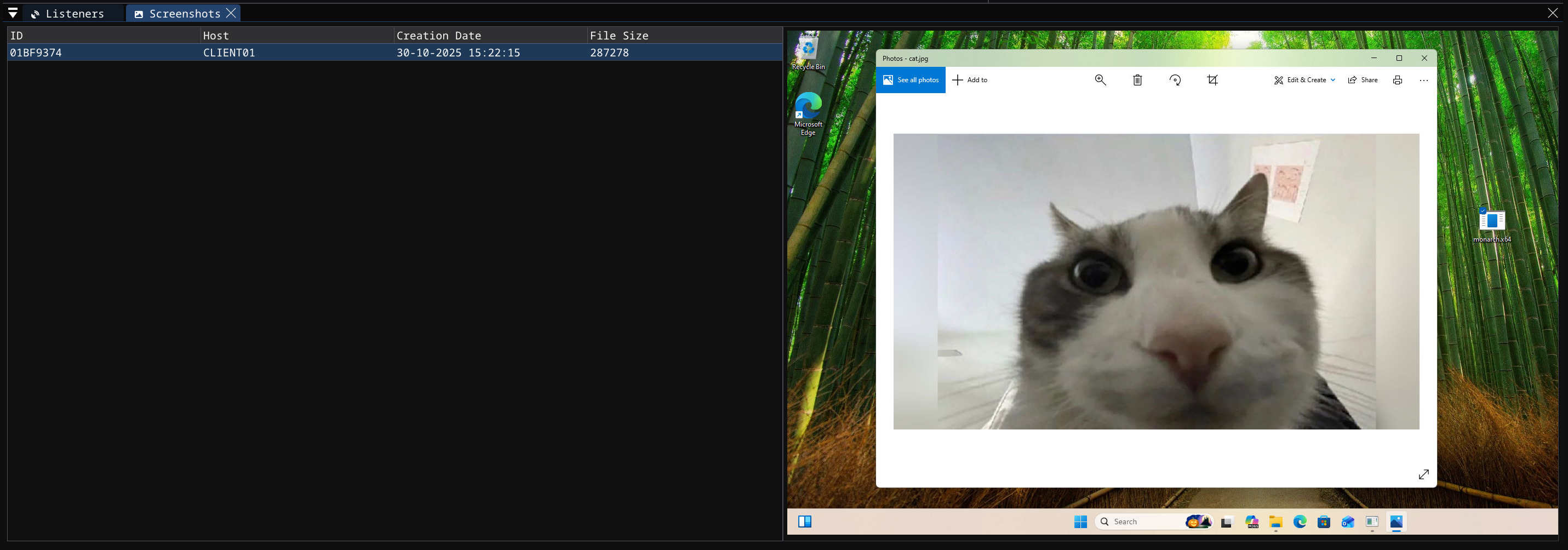Click the Add to button
Image resolution: width=1568 pixels, height=550 pixels.
tap(970, 79)
